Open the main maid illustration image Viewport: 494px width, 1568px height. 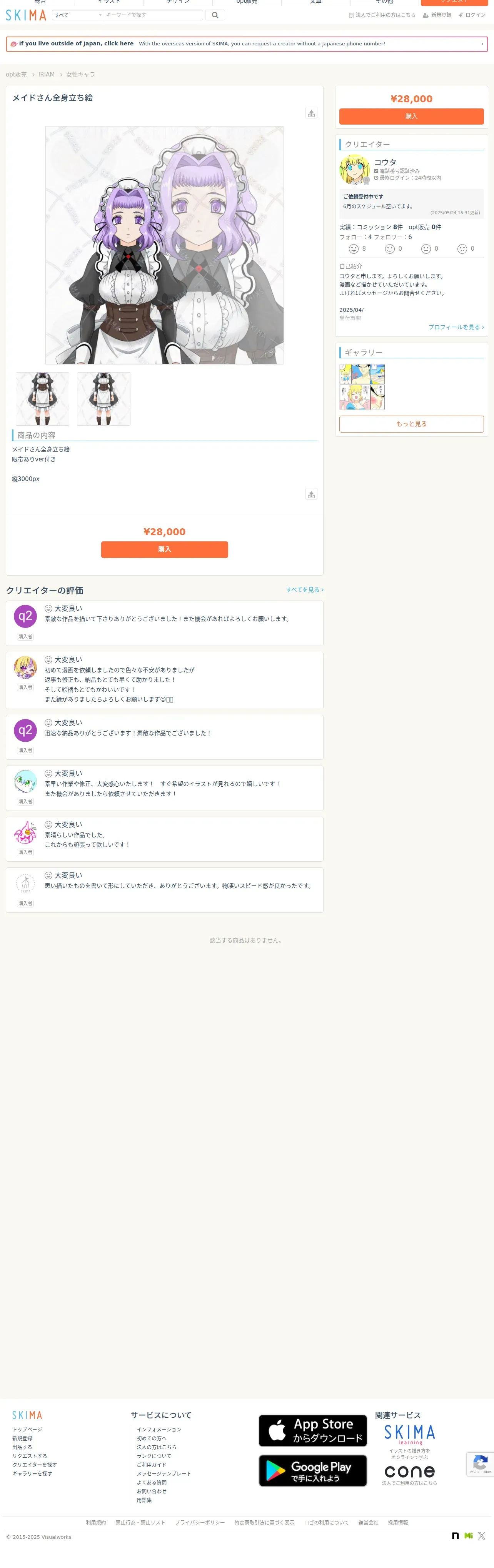point(164,245)
